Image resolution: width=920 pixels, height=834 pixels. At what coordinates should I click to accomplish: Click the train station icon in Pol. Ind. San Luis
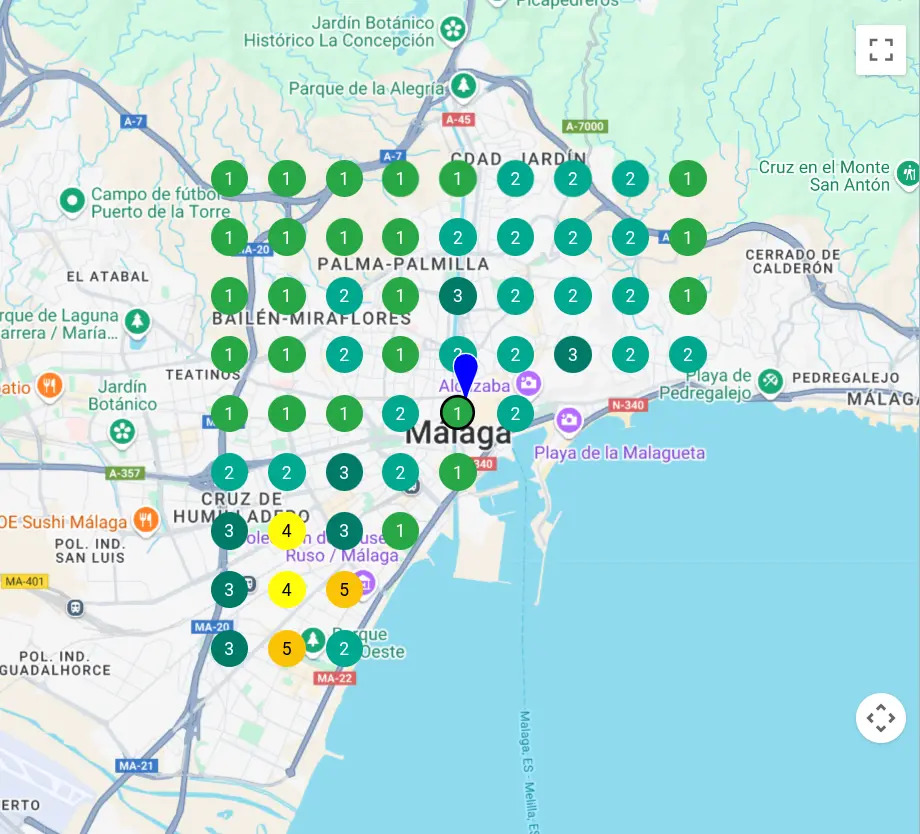click(75, 608)
